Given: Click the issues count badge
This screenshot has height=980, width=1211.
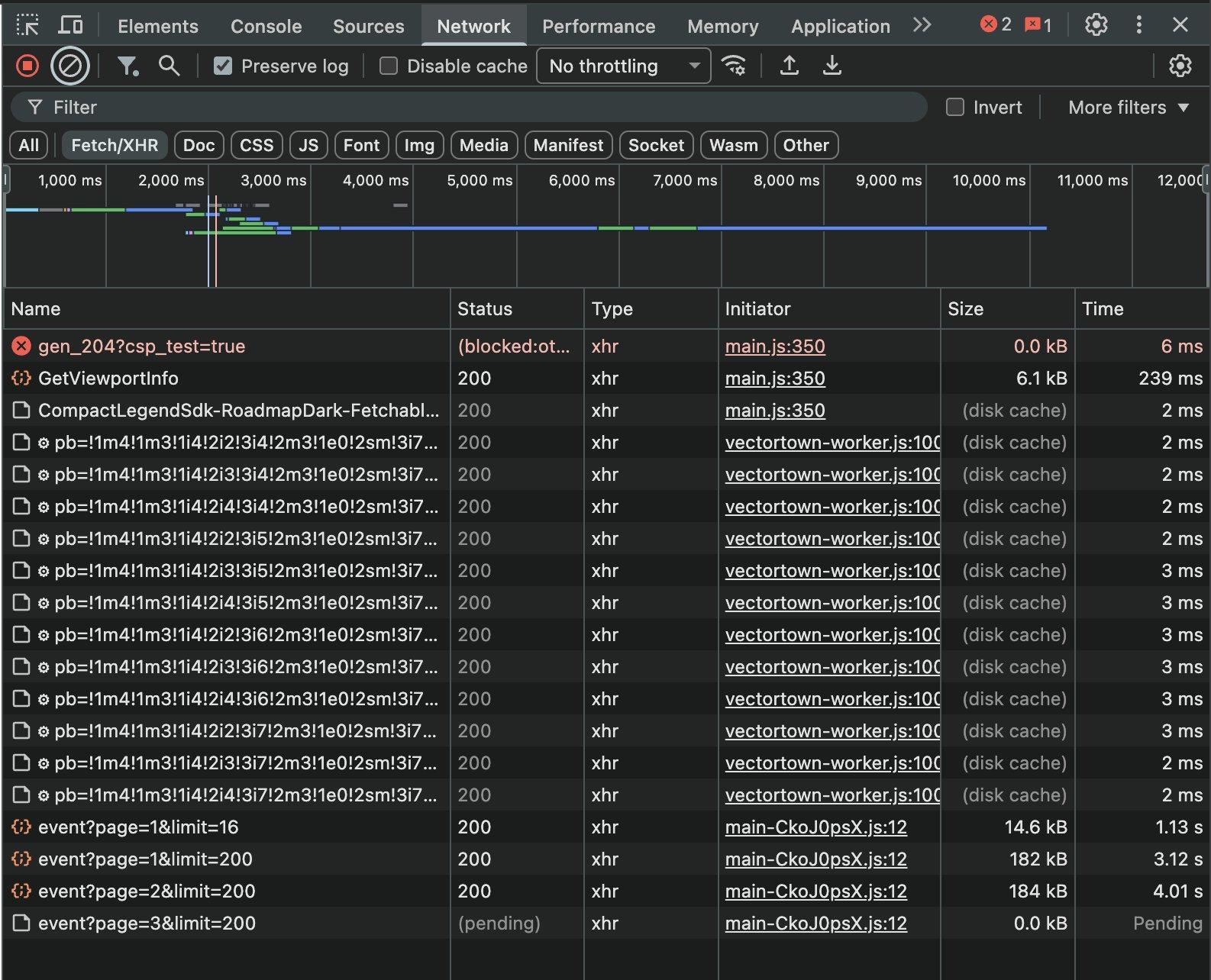Looking at the screenshot, I should click(x=1038, y=25).
